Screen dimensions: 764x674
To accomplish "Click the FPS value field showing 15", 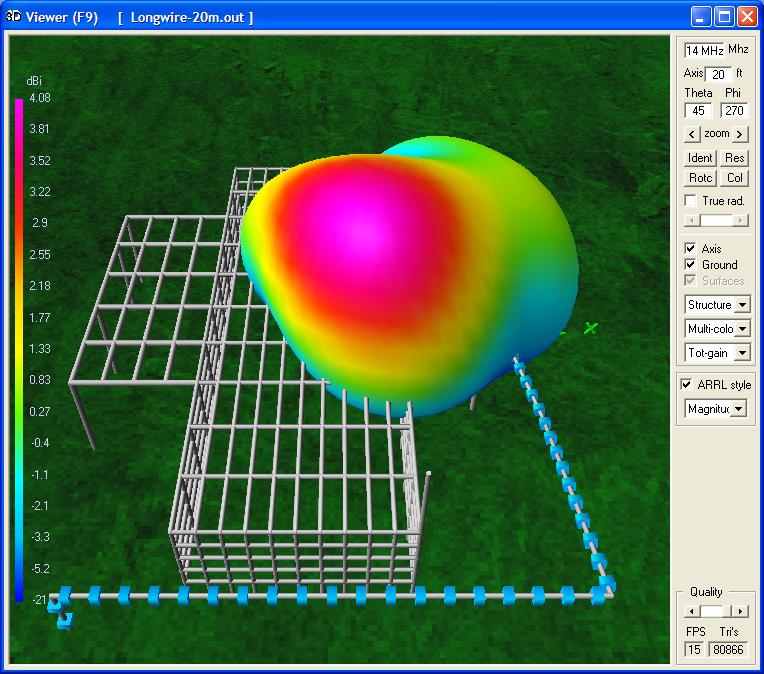I will (x=694, y=650).
